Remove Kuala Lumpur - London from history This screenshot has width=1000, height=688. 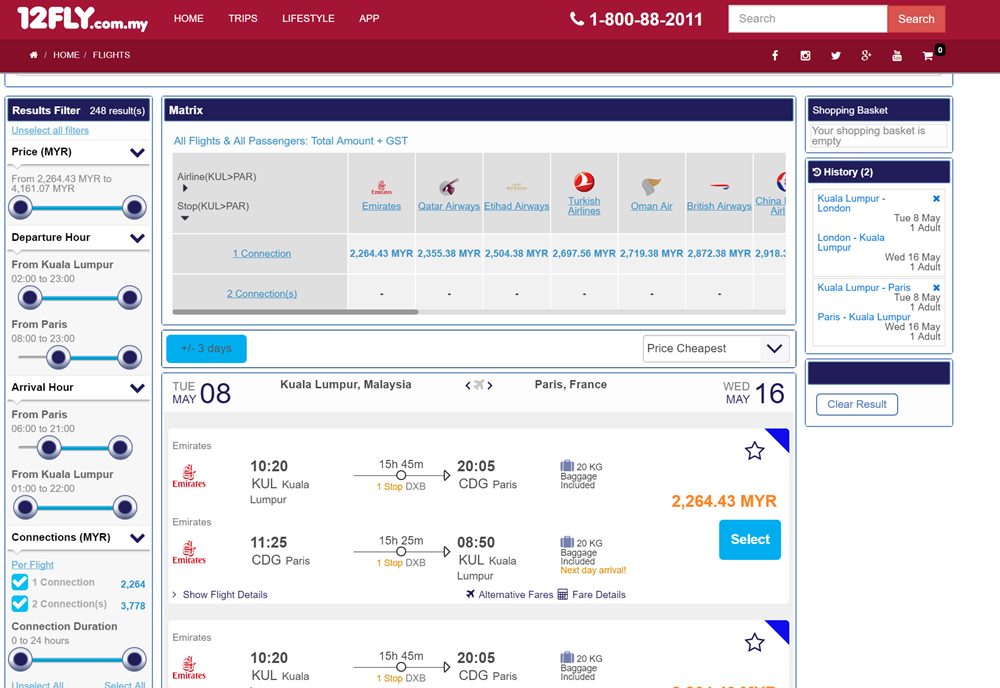click(x=936, y=198)
